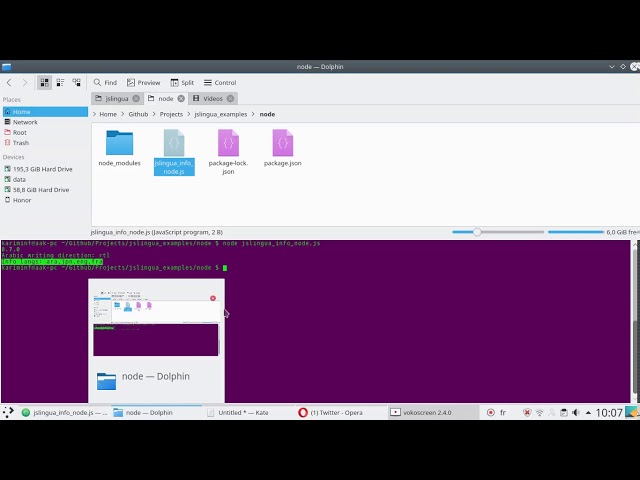Go back with the Dolphin back arrow
This screenshot has width=640, height=480.
9,82
